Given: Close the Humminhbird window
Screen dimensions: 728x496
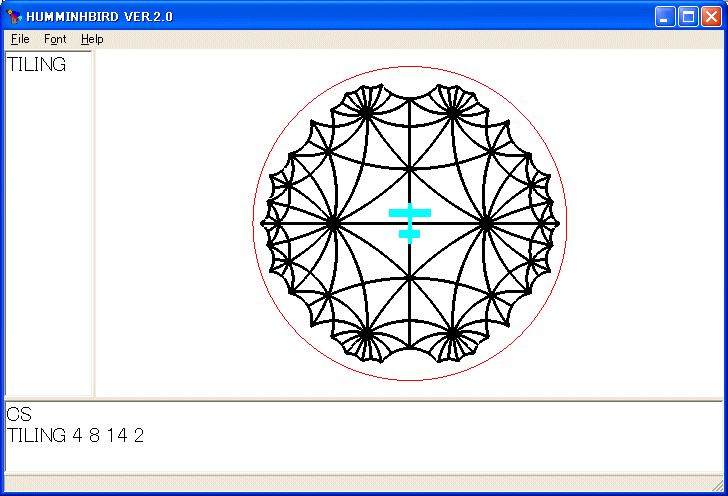Looking at the screenshot, I should coord(711,17).
